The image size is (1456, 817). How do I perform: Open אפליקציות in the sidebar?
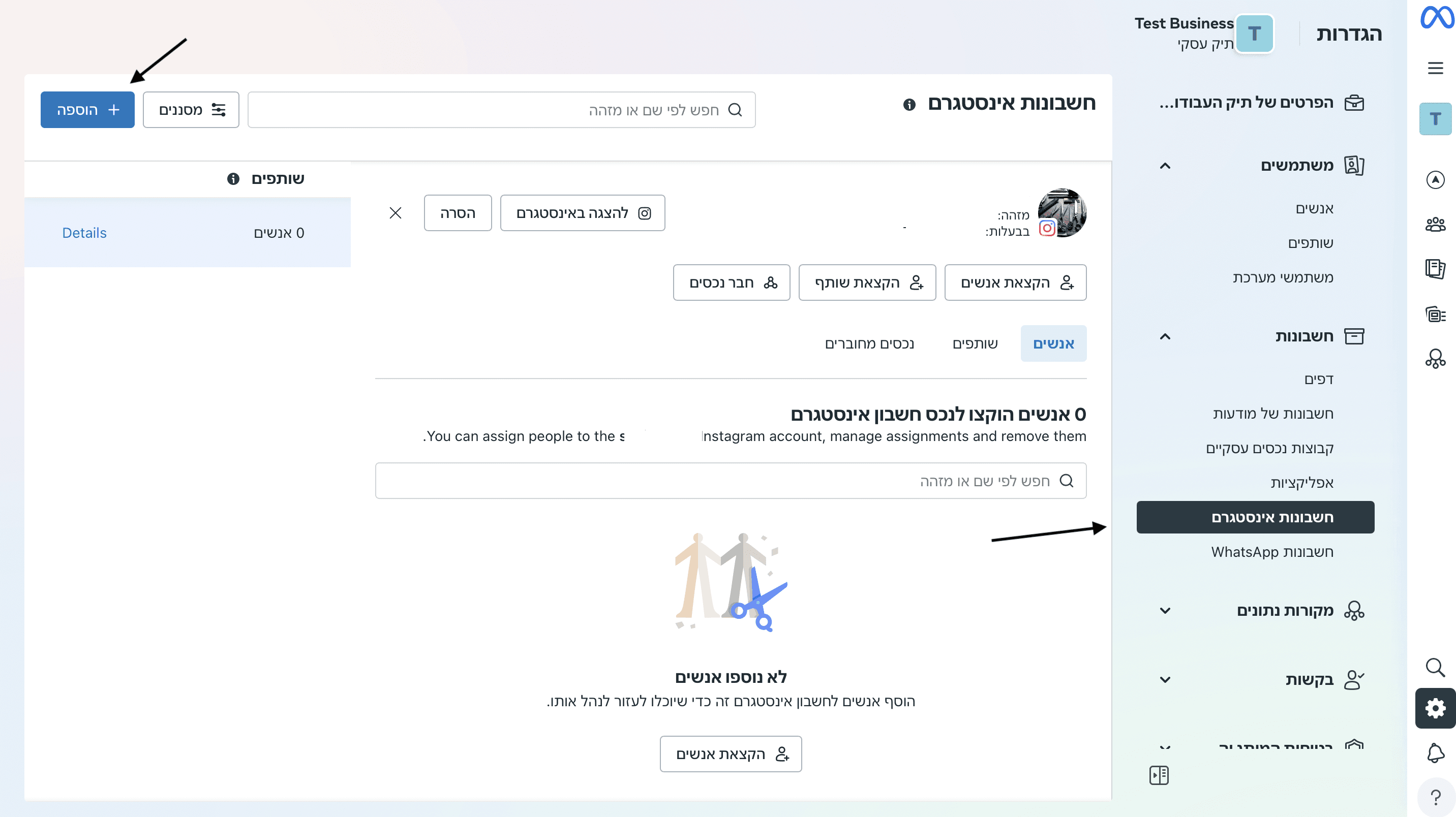click(x=1301, y=483)
